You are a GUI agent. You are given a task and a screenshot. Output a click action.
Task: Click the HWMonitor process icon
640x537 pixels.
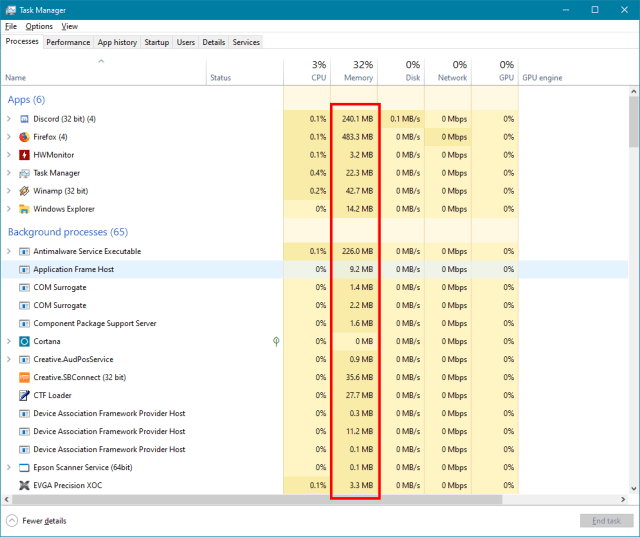pyautogui.click(x=25, y=155)
